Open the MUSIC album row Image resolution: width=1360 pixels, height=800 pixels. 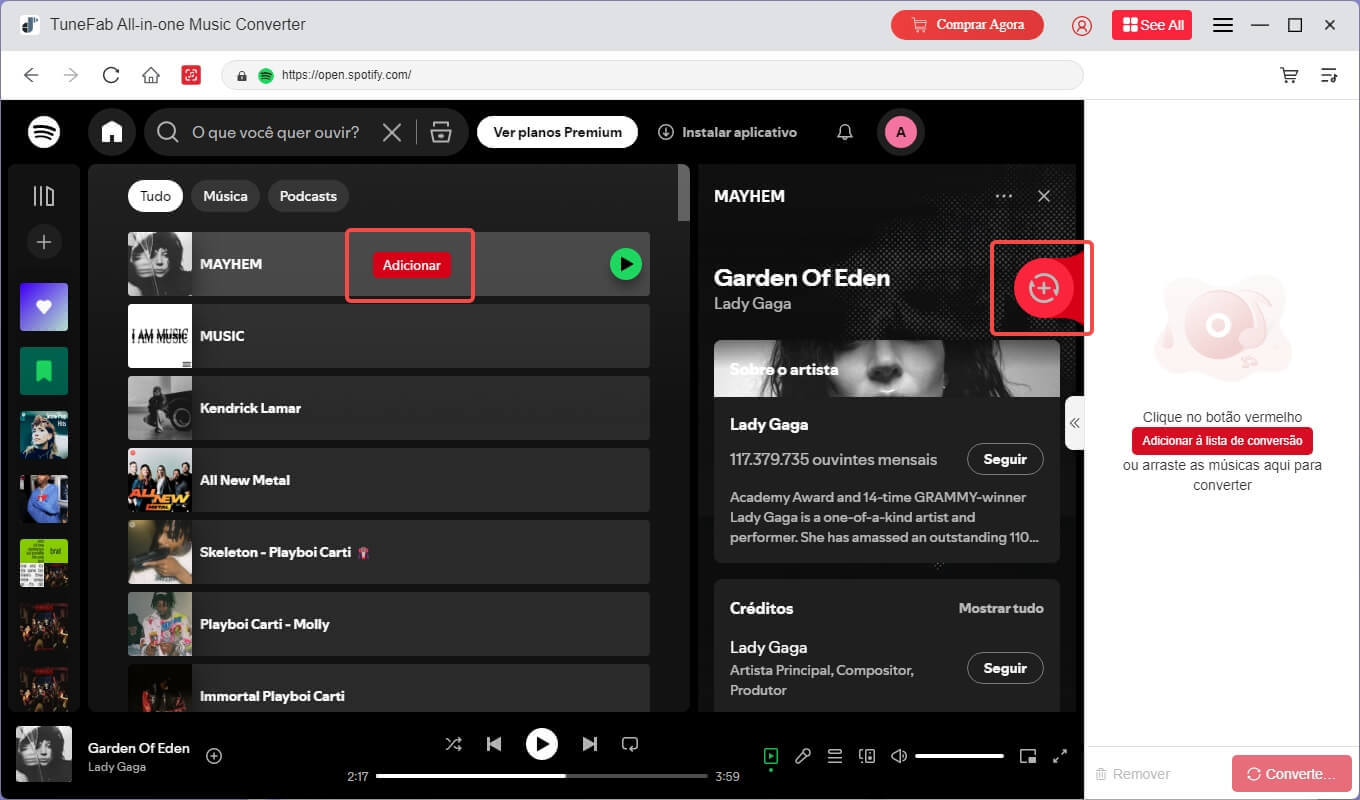pyautogui.click(x=389, y=336)
